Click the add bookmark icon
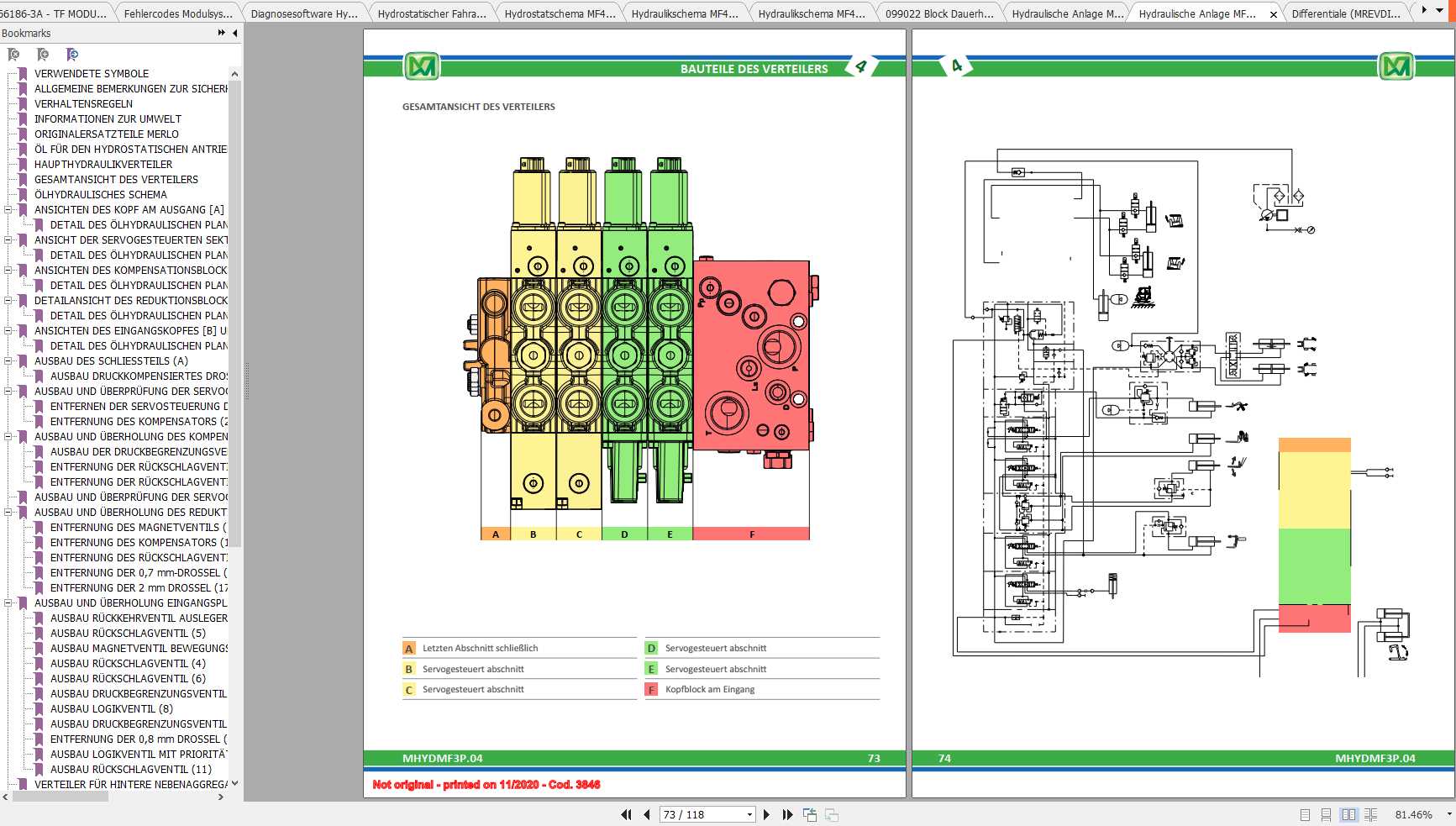 43,55
